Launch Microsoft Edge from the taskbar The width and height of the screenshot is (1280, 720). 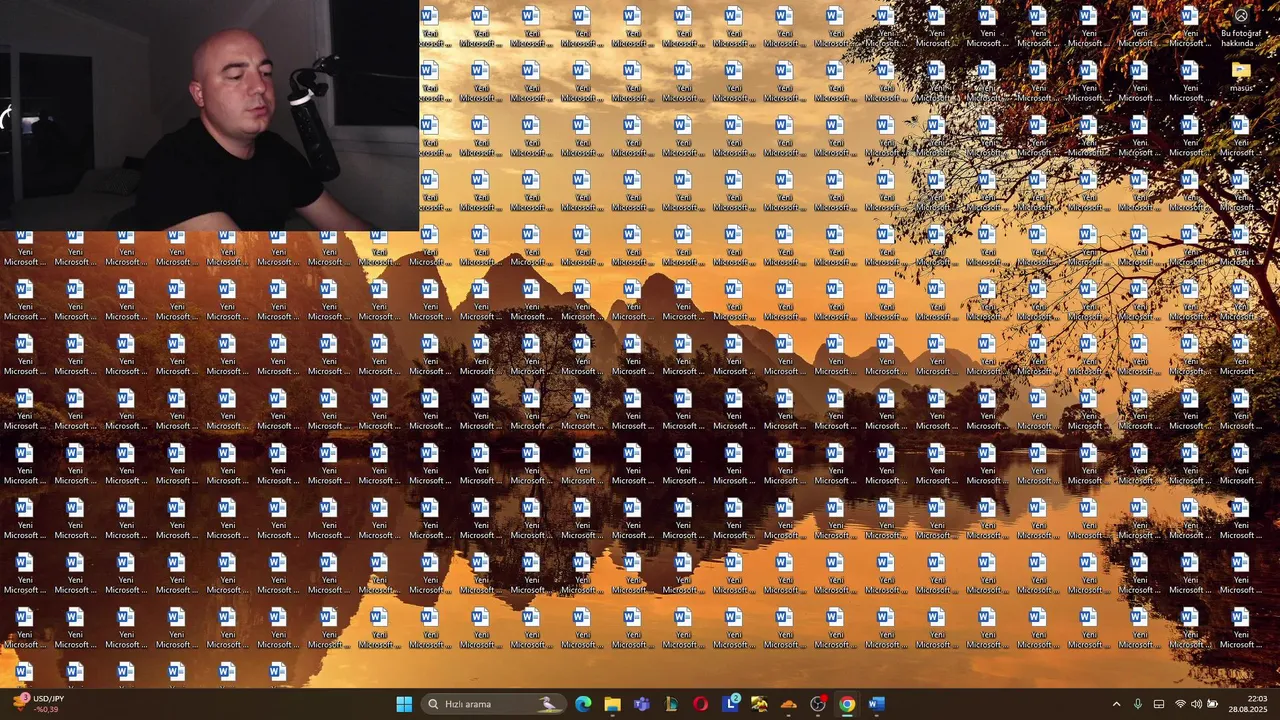(x=583, y=704)
